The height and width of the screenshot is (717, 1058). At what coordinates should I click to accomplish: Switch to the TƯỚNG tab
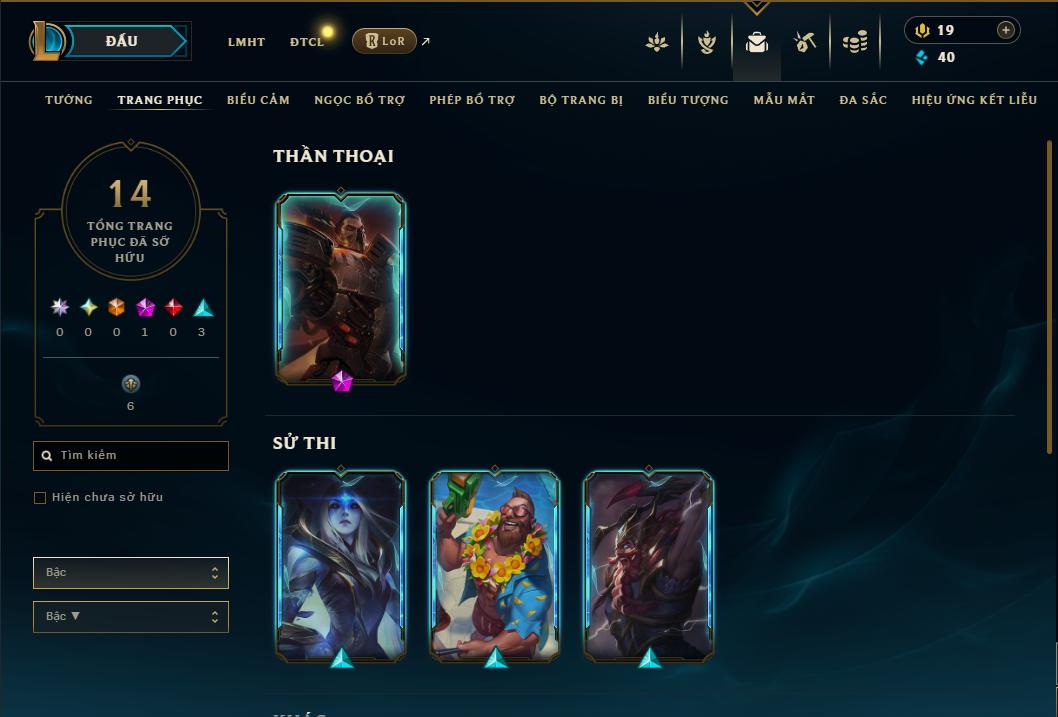69,100
